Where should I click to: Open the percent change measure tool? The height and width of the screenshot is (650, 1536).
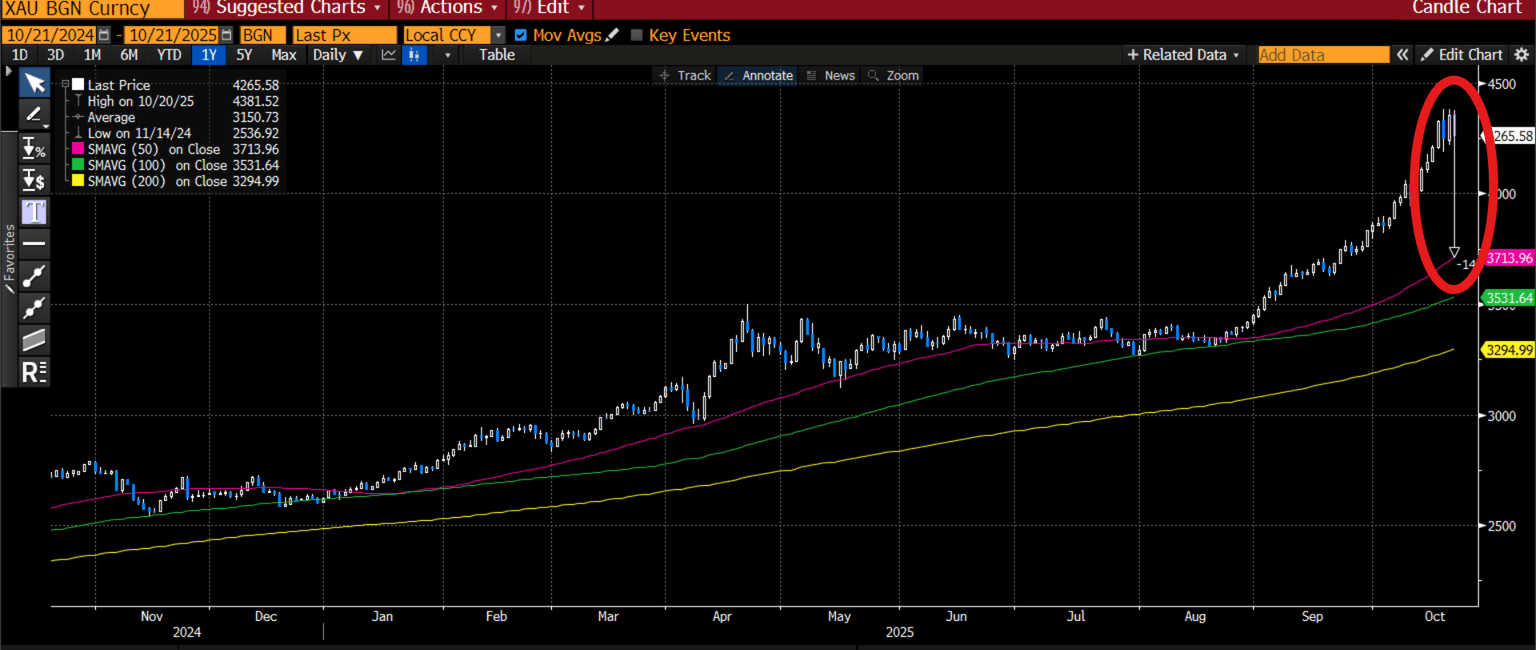pos(34,147)
